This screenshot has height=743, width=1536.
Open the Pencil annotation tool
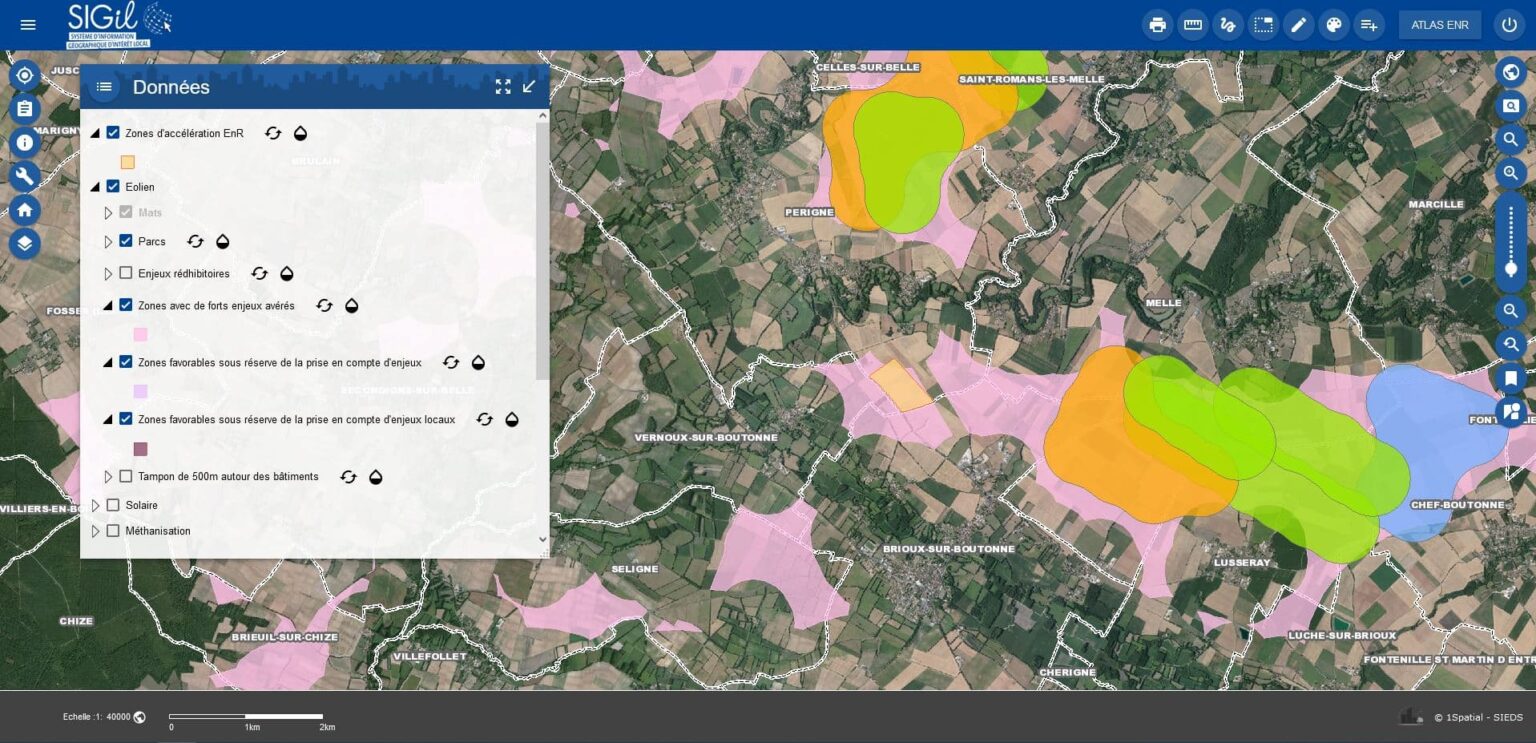1299,24
